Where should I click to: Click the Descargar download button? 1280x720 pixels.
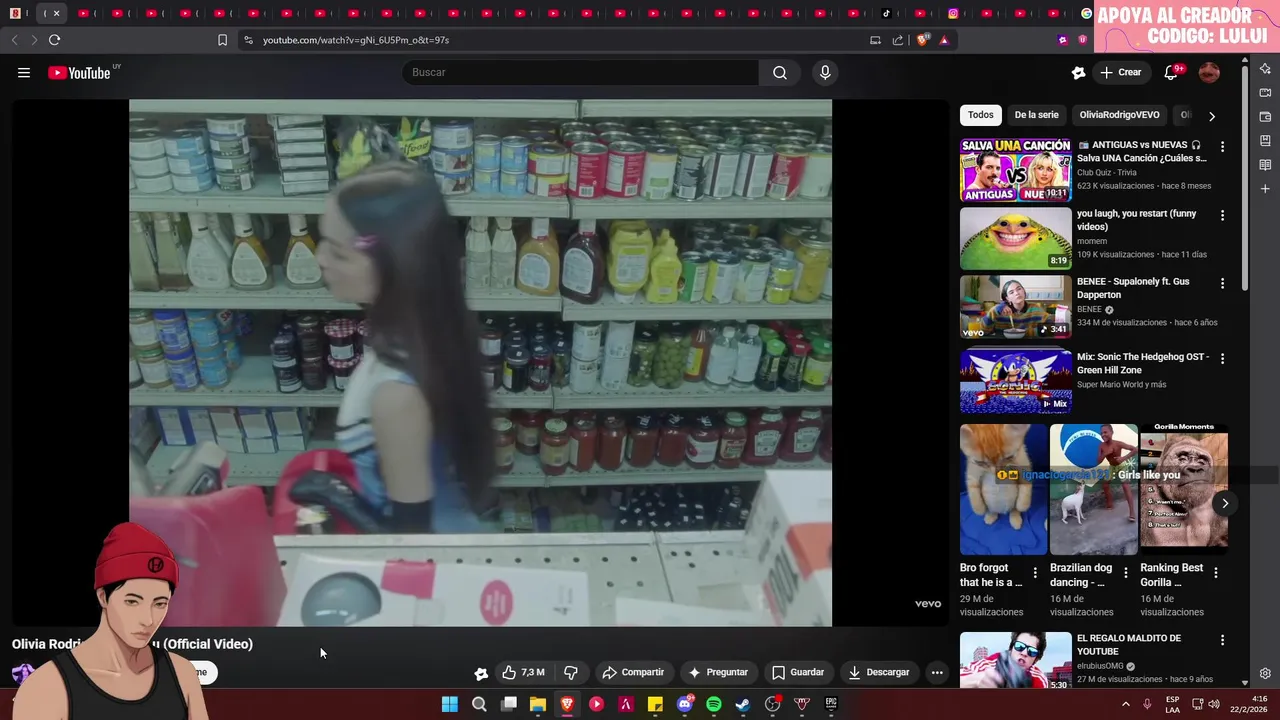(879, 672)
